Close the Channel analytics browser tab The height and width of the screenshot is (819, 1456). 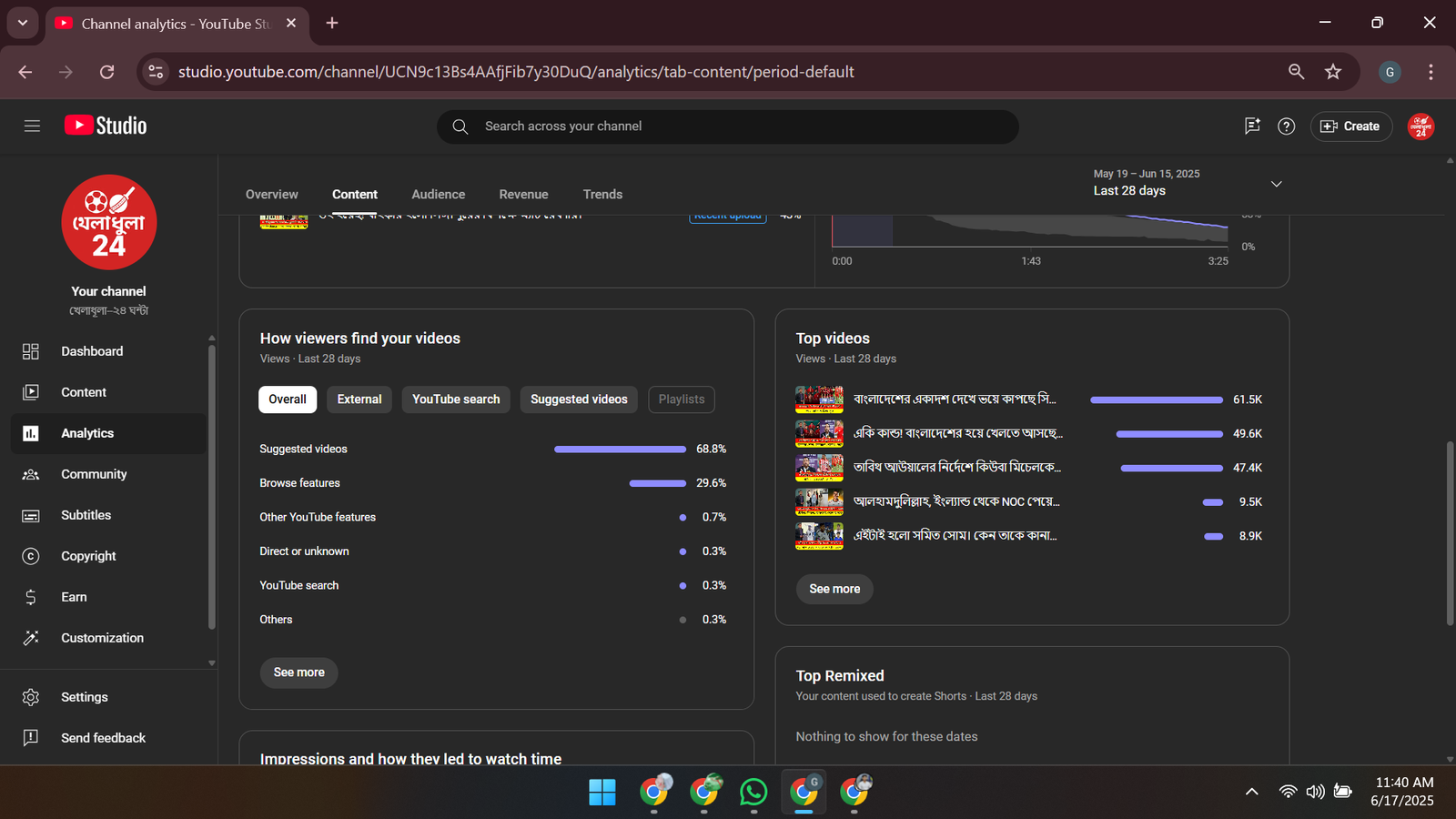point(291,23)
